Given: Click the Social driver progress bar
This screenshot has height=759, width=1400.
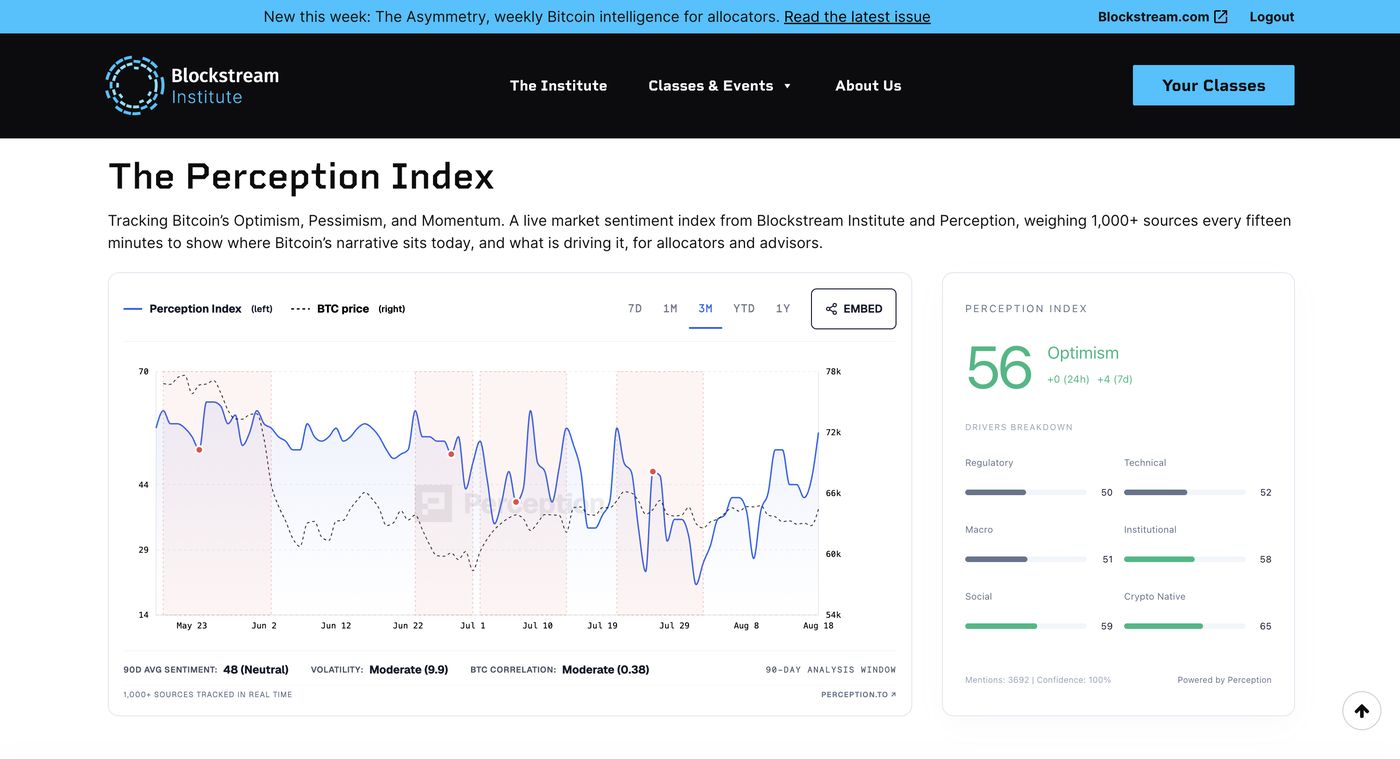Looking at the screenshot, I should [1025, 626].
